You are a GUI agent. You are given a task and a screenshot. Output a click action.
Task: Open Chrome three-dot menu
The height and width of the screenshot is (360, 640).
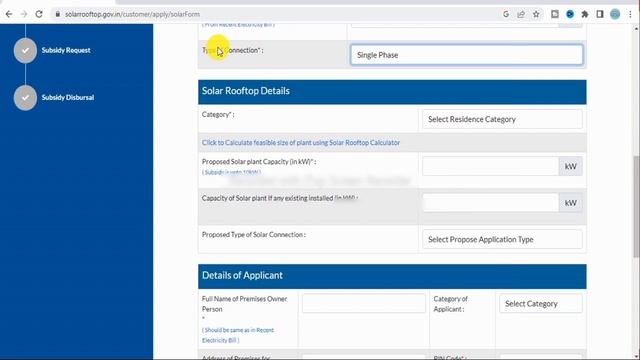point(630,14)
